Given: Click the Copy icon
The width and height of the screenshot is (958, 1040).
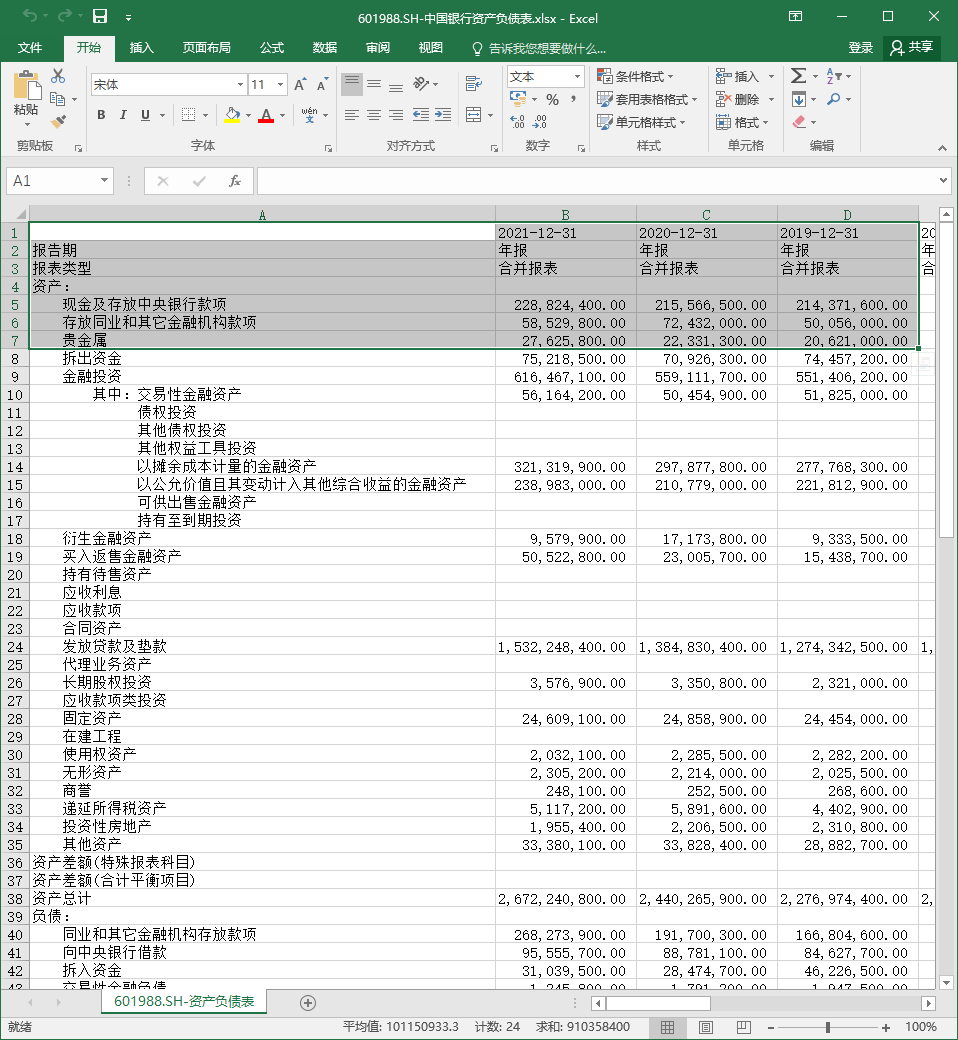Looking at the screenshot, I should 58,99.
